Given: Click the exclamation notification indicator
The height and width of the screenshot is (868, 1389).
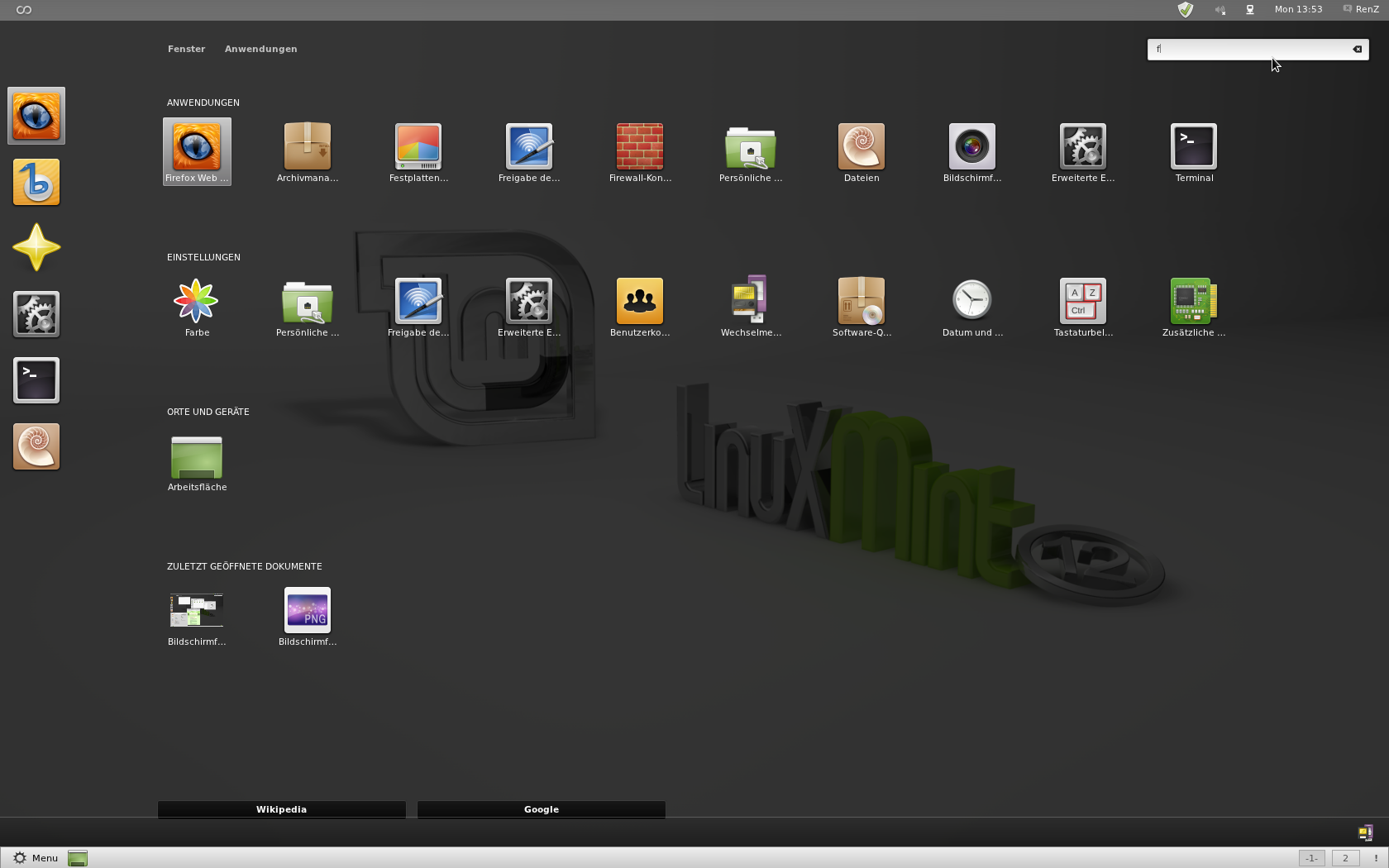Looking at the screenshot, I should 1376,858.
